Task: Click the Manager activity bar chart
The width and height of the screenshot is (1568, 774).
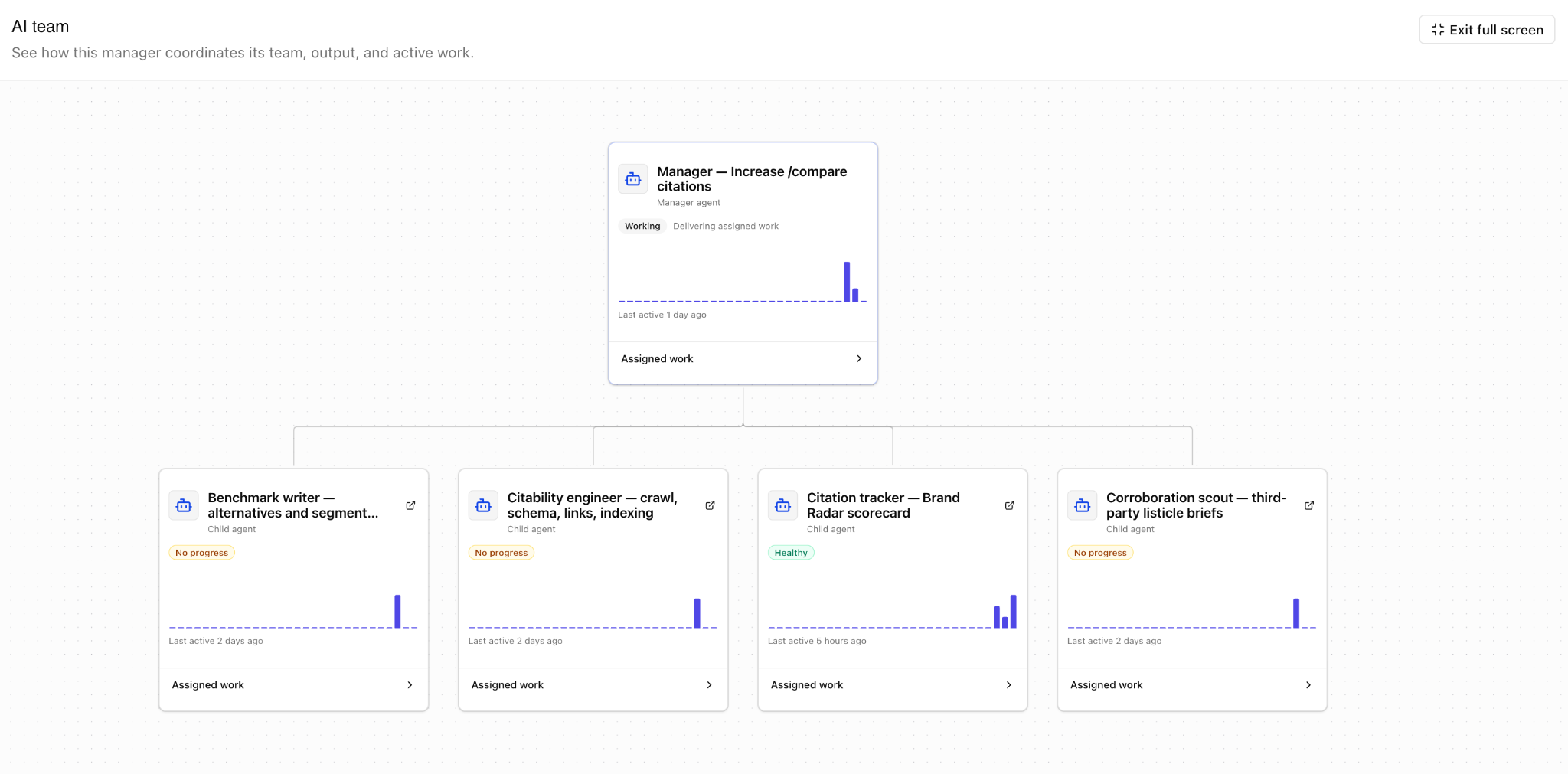Action: click(743, 281)
